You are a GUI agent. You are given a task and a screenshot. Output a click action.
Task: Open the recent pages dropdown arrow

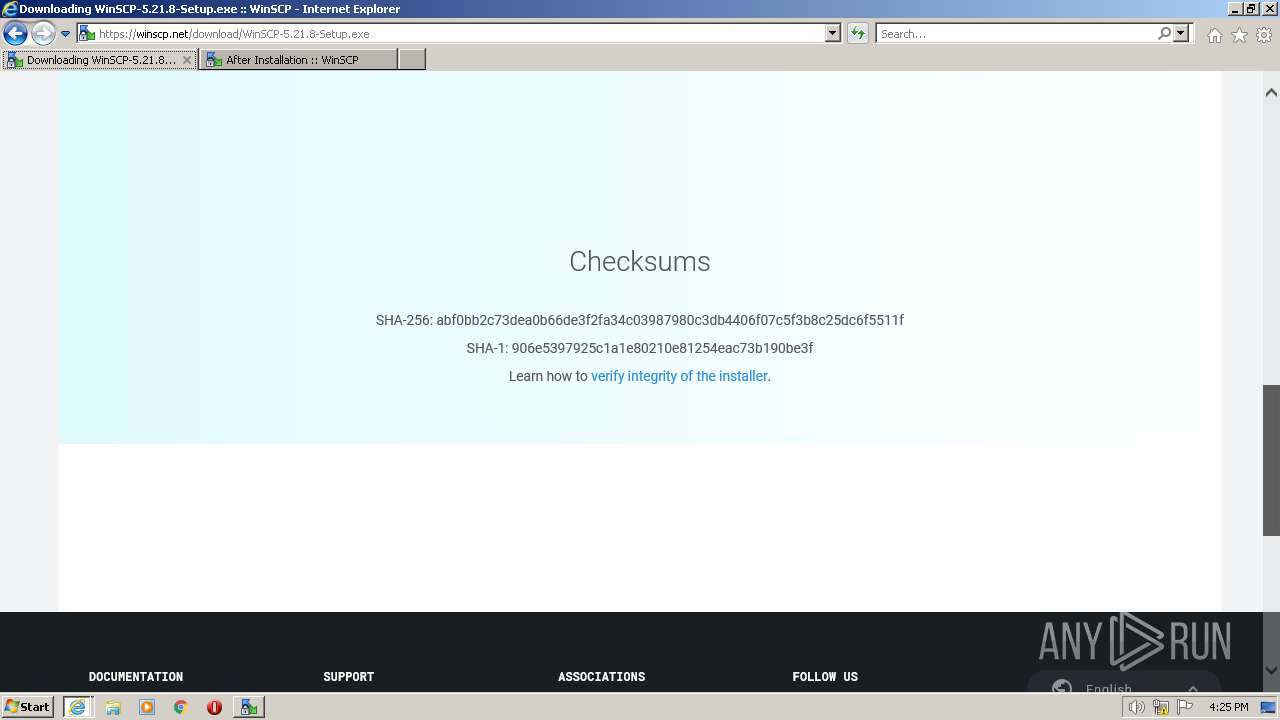pyautogui.click(x=66, y=34)
